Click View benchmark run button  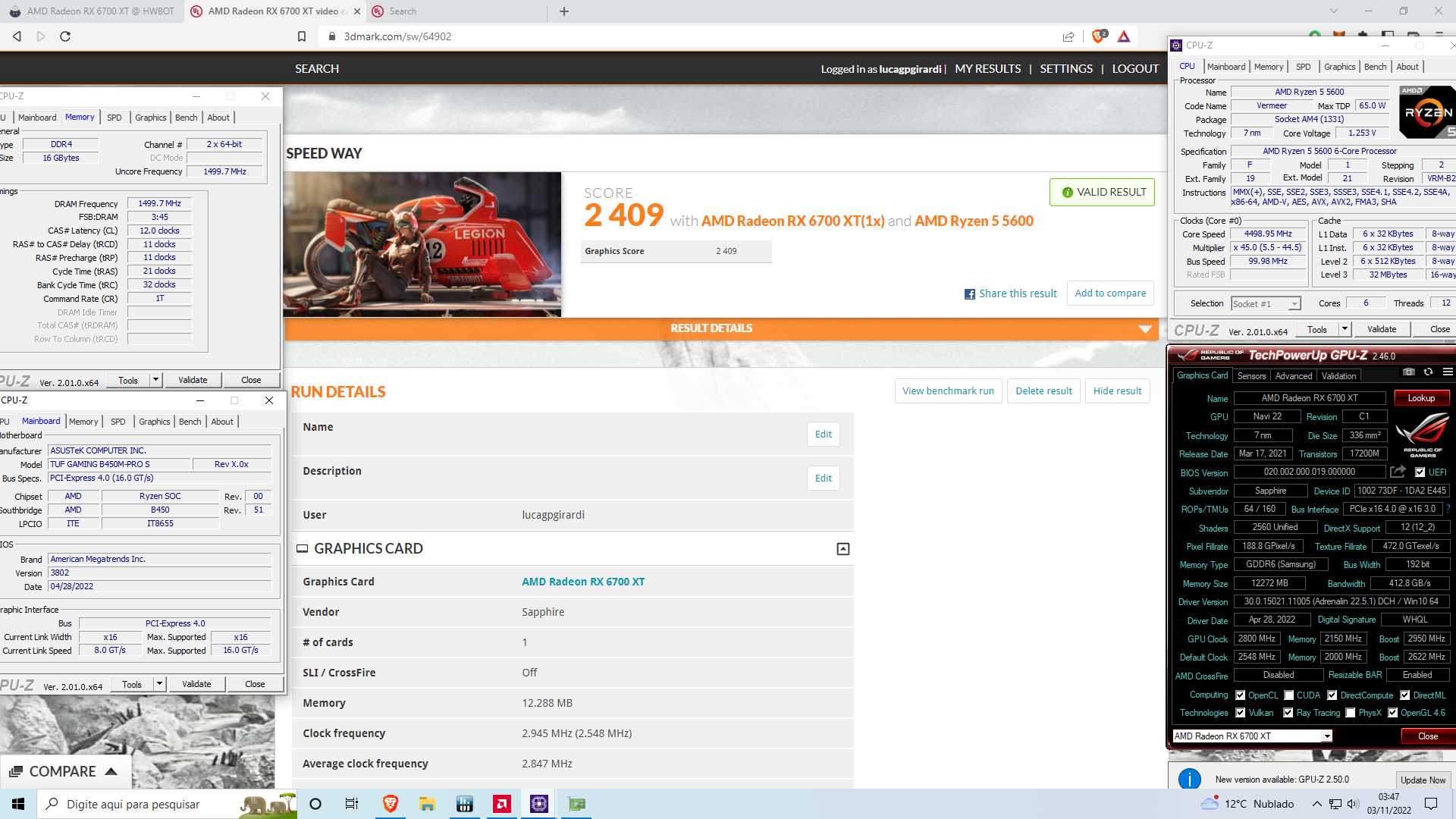pos(948,391)
